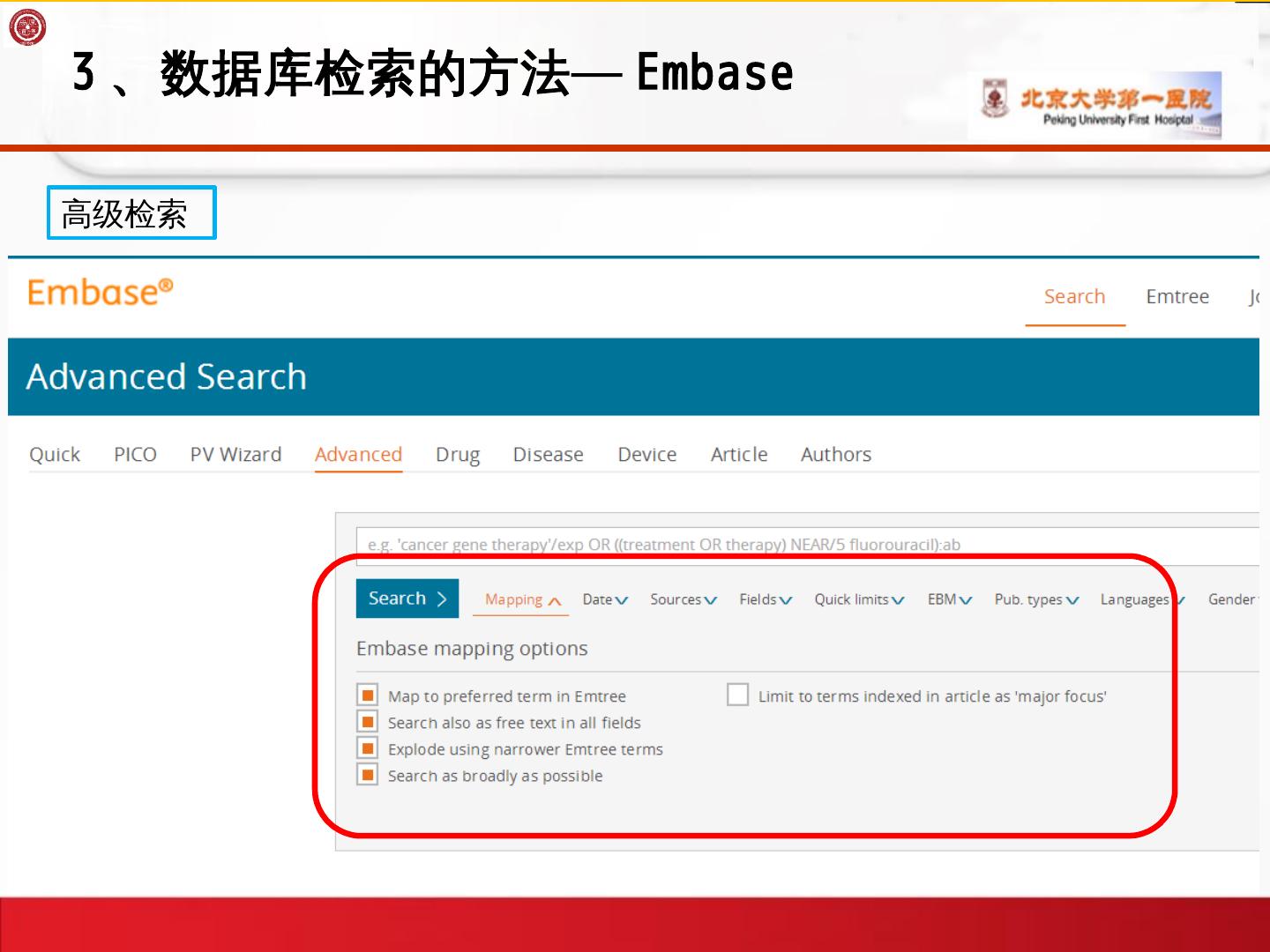Switch to the Disease search tab
The image size is (1270, 952).
pos(548,454)
